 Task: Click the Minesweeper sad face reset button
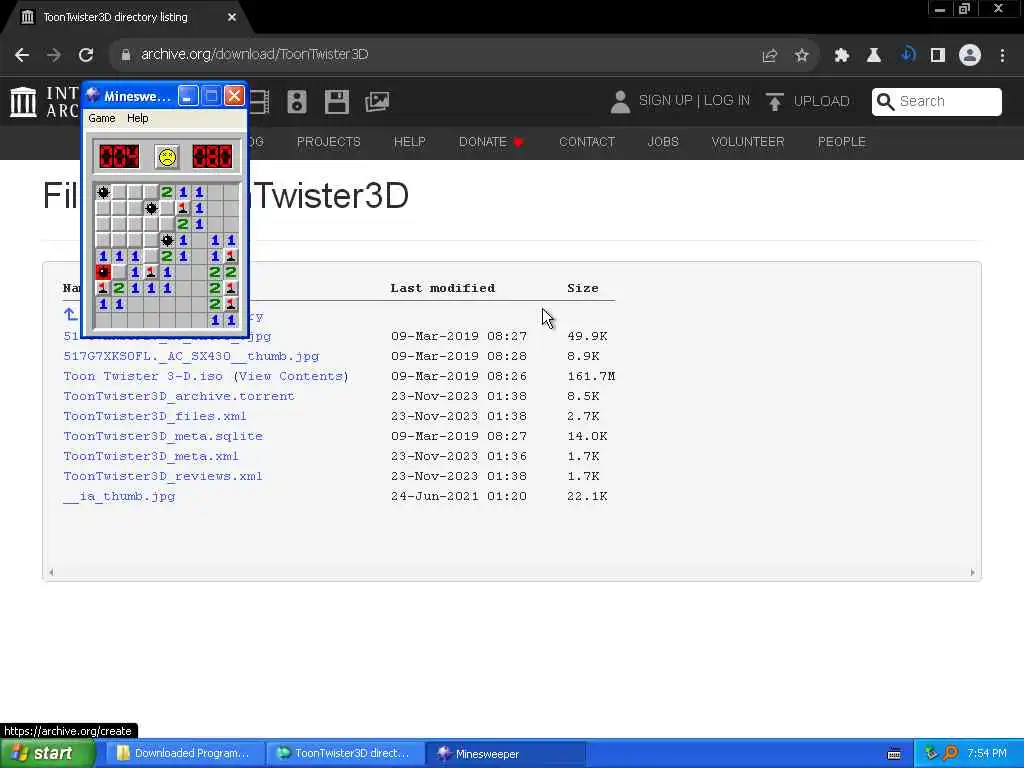pyautogui.click(x=167, y=157)
